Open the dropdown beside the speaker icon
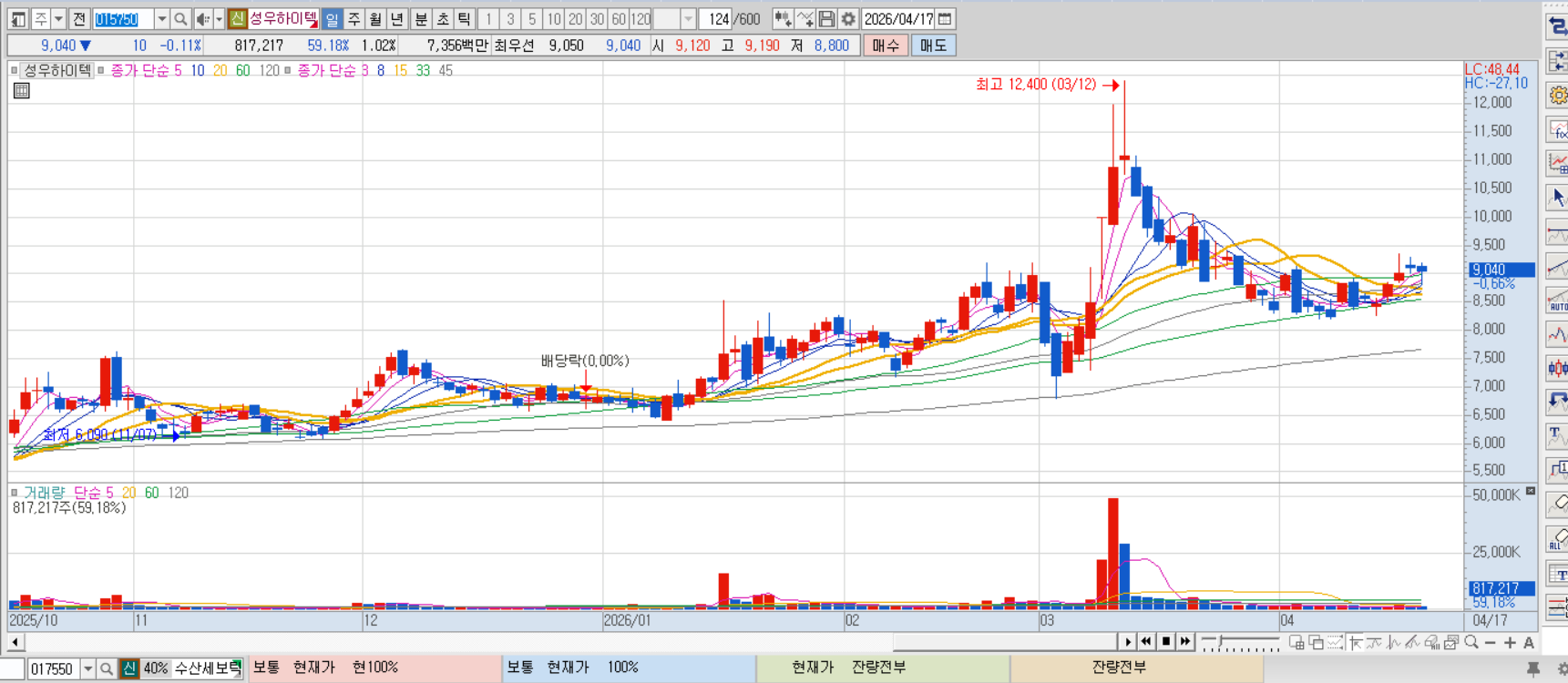This screenshot has width=1568, height=683. point(219,19)
